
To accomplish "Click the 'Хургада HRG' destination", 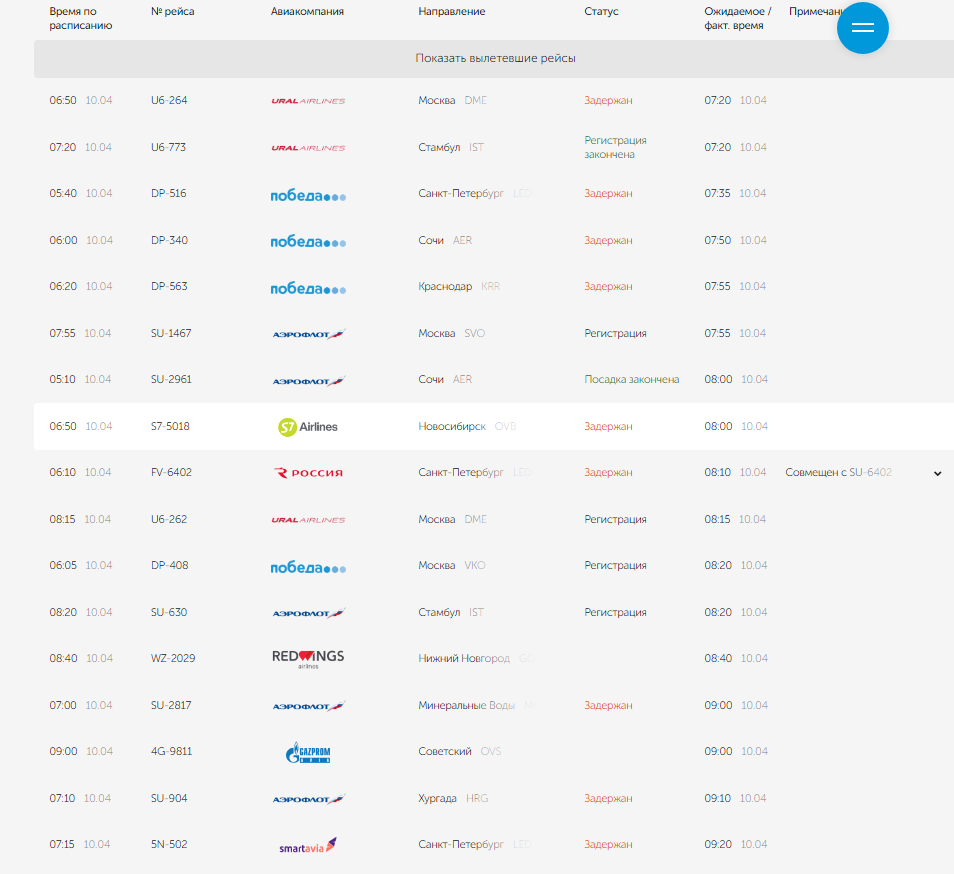I will pos(453,799).
